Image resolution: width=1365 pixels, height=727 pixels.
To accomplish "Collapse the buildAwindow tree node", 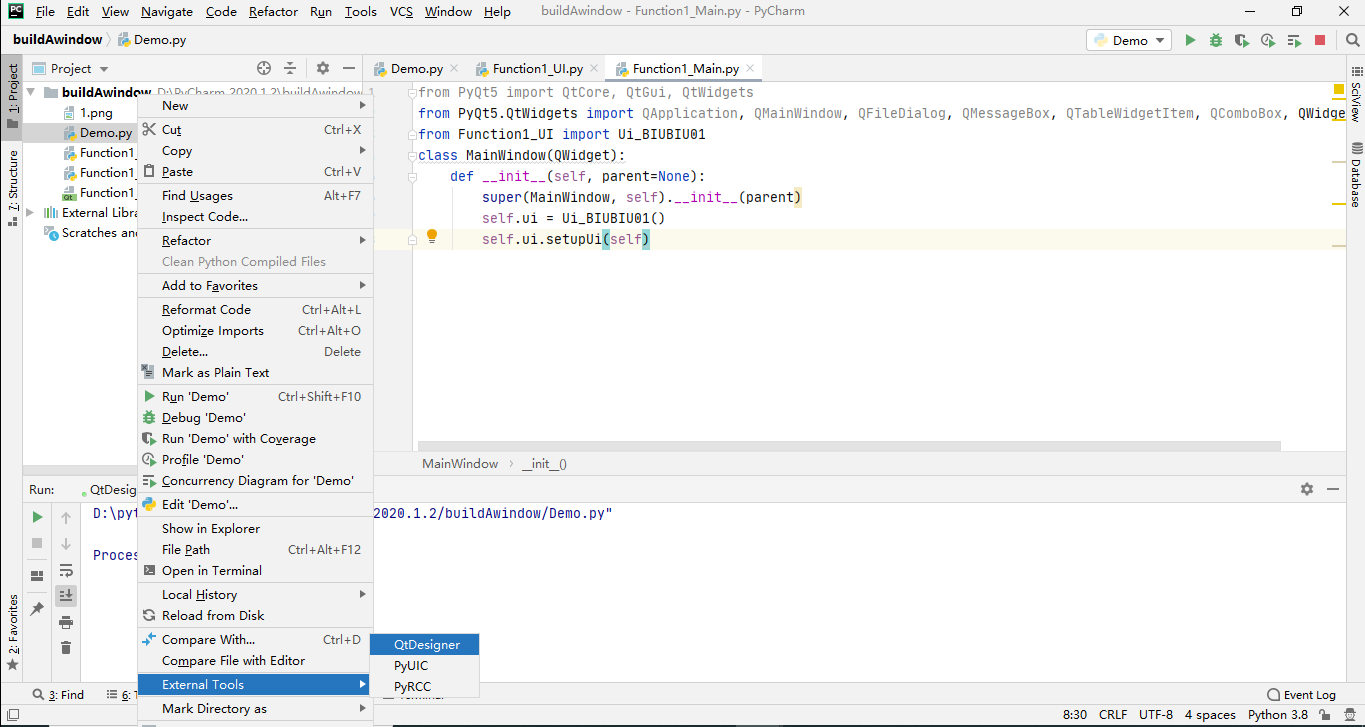I will 30,93.
